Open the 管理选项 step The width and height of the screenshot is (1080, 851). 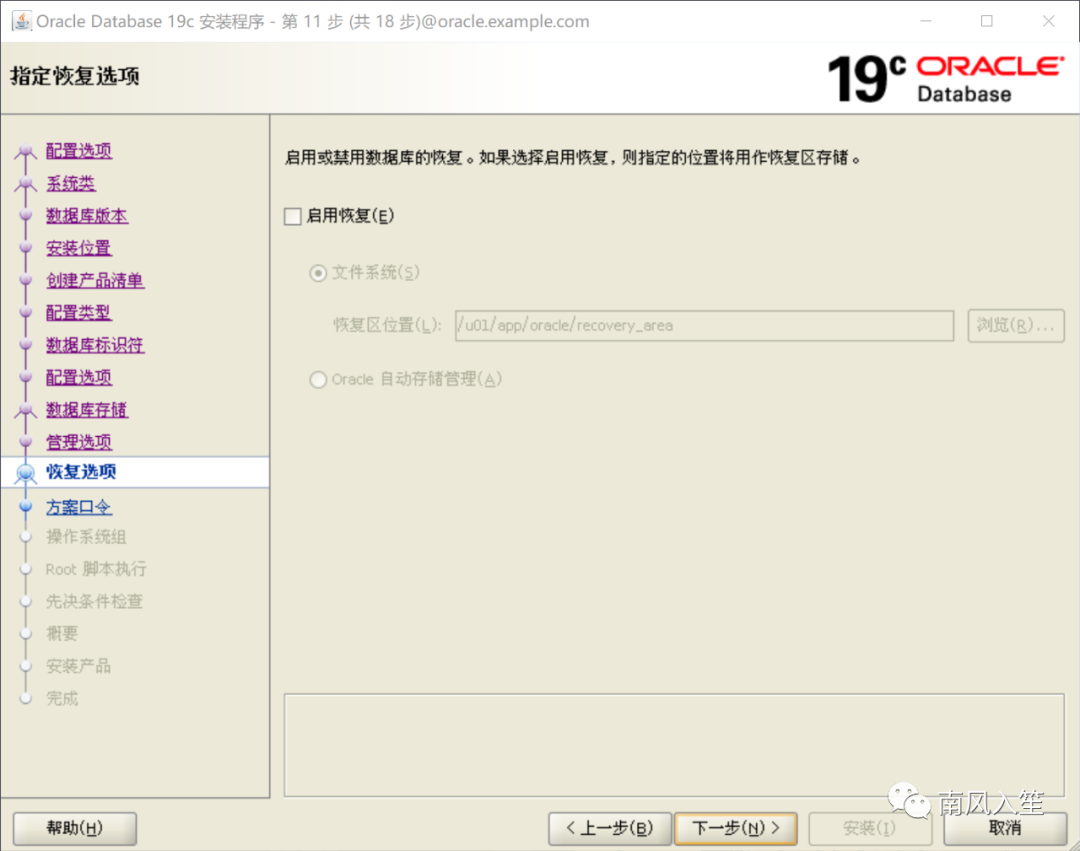point(79,442)
